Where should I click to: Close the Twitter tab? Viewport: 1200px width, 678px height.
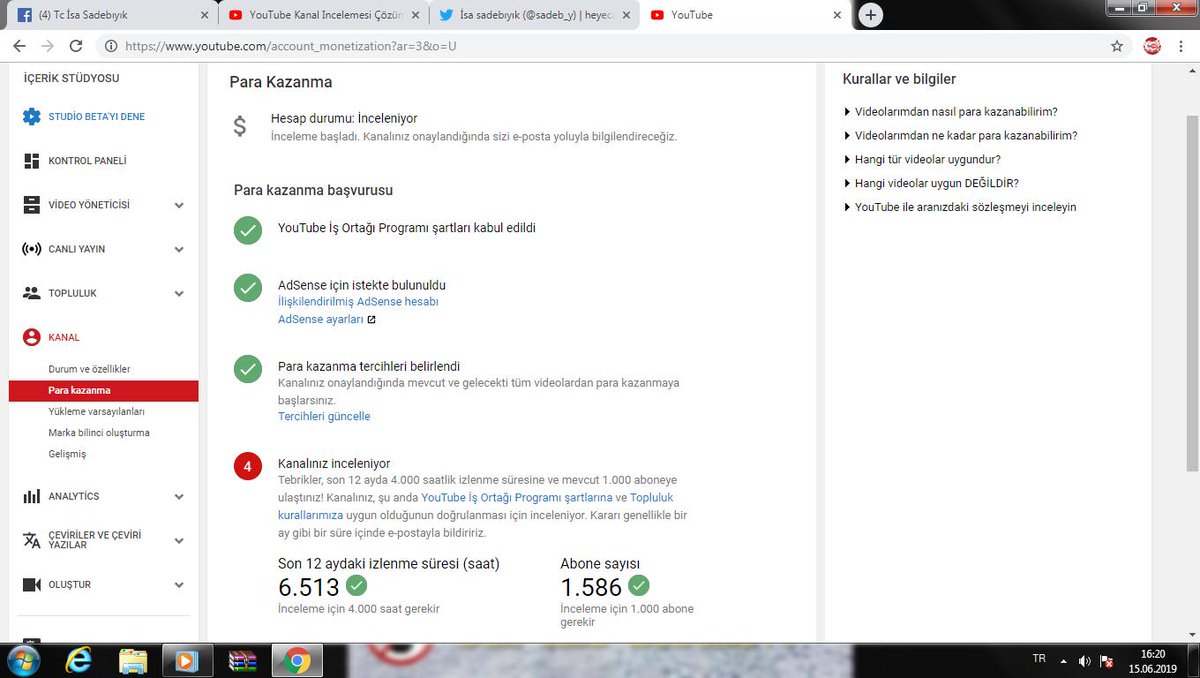(626, 15)
